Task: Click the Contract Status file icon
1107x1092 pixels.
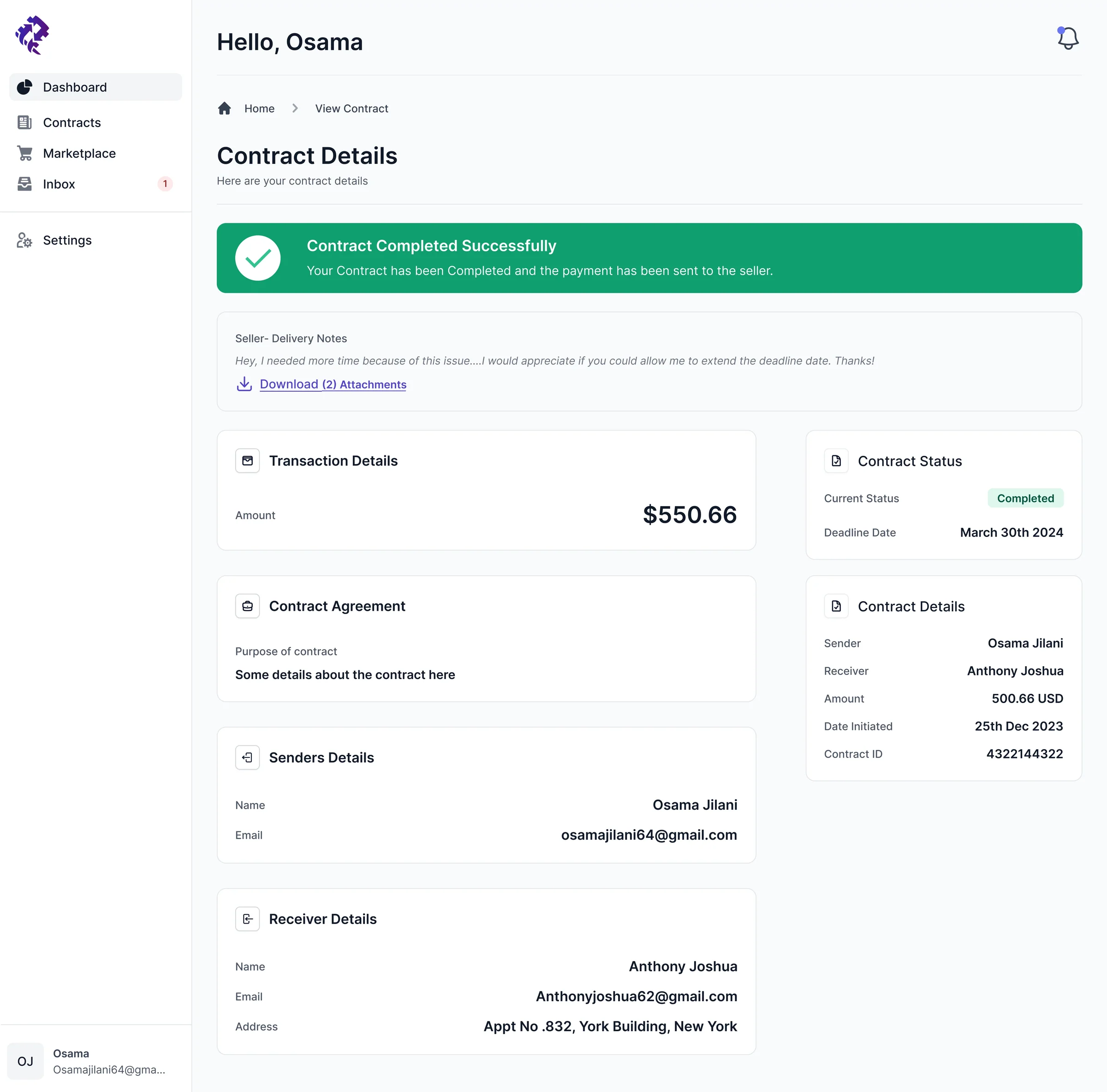Action: pos(836,461)
